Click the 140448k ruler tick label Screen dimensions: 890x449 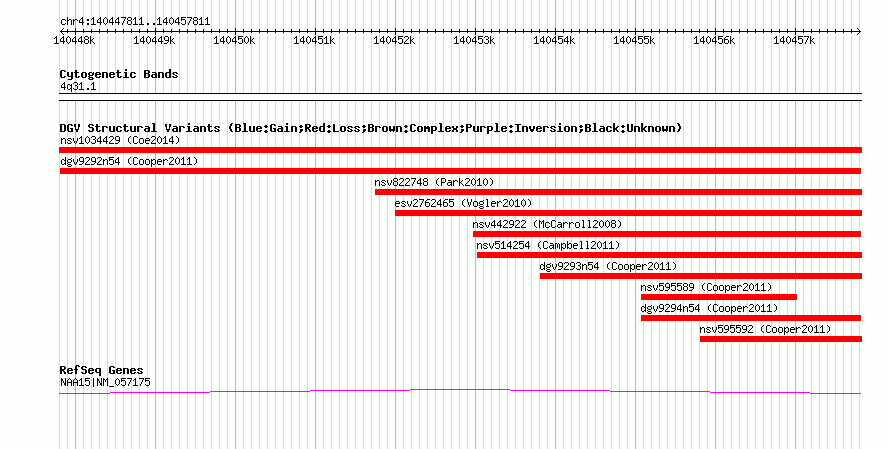74,40
